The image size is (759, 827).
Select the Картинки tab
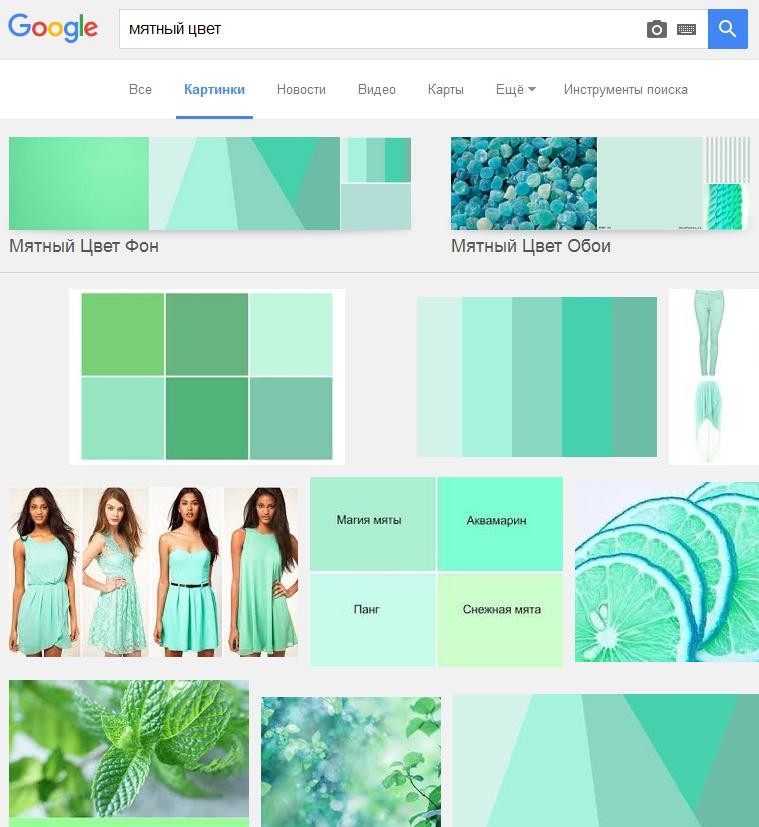point(214,89)
